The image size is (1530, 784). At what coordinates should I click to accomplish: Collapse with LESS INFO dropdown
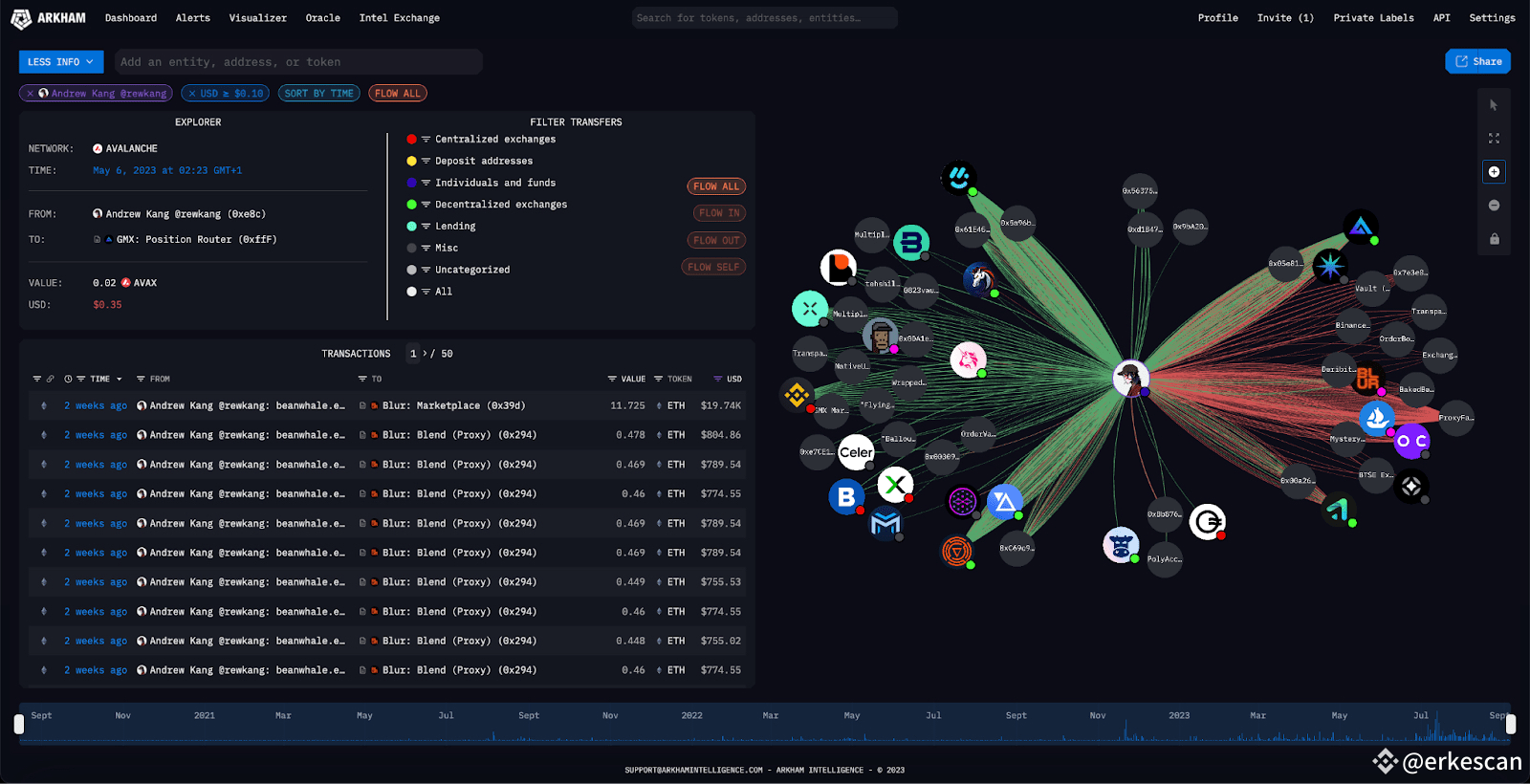[61, 62]
